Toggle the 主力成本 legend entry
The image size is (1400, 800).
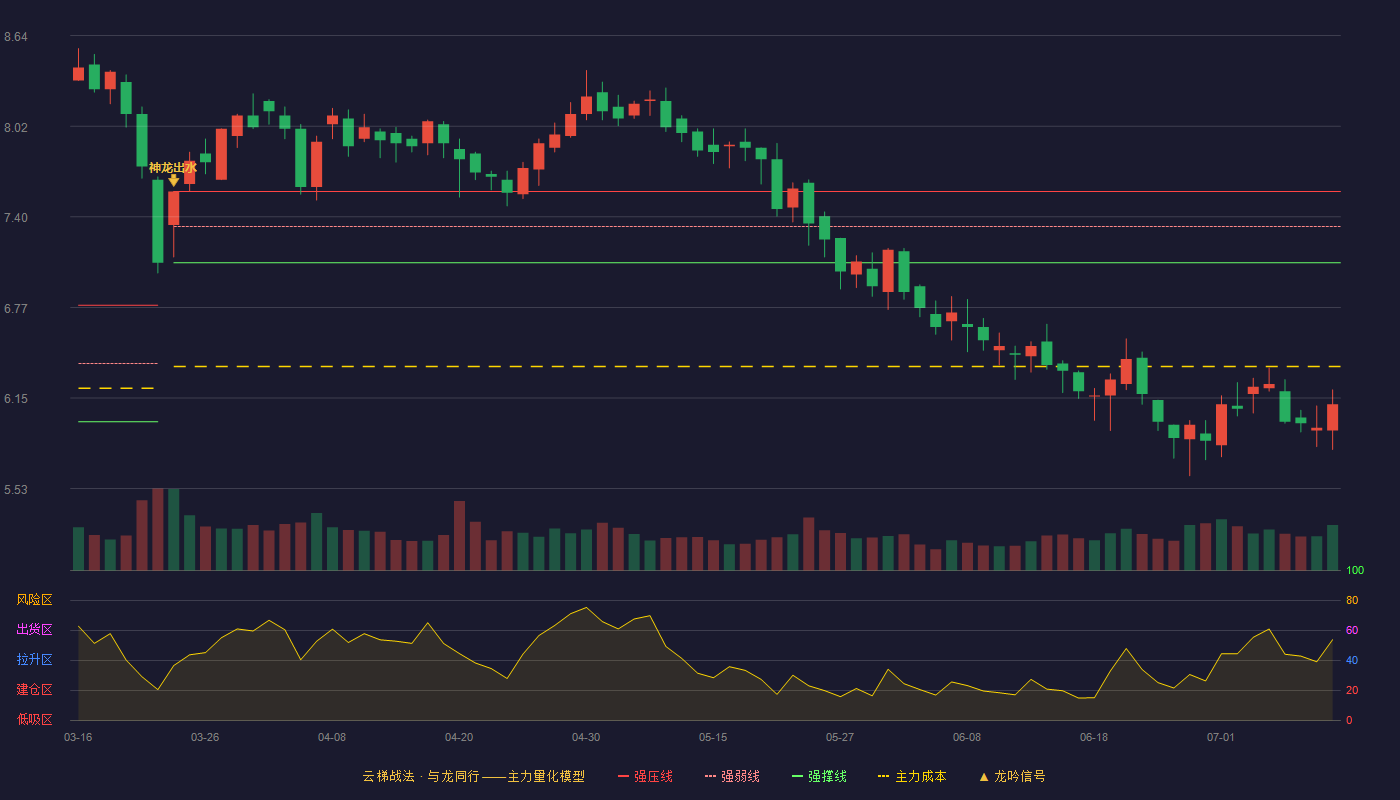tap(911, 776)
